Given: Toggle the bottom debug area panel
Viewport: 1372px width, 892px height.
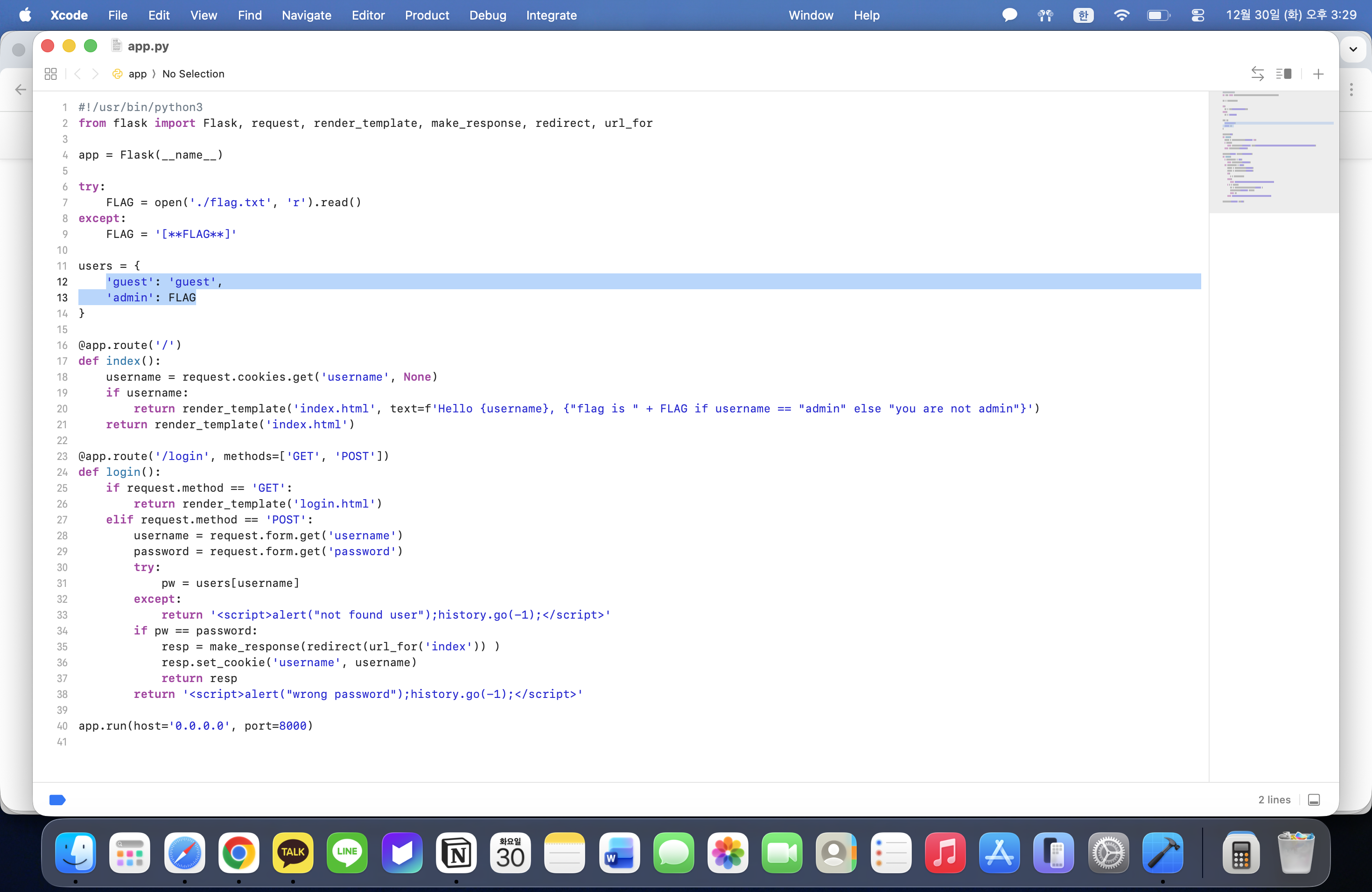Looking at the screenshot, I should 1314,800.
